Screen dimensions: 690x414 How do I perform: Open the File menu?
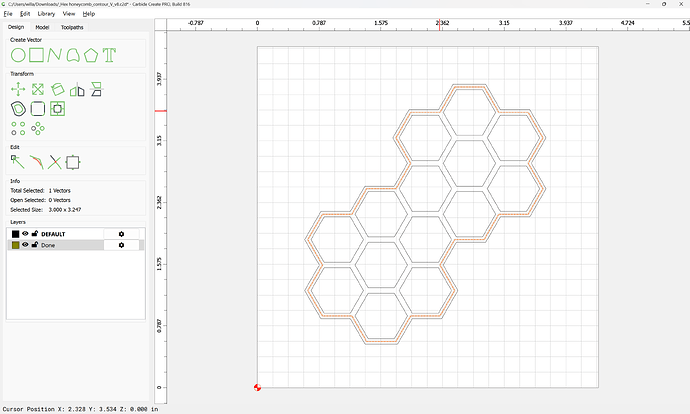[x=8, y=14]
